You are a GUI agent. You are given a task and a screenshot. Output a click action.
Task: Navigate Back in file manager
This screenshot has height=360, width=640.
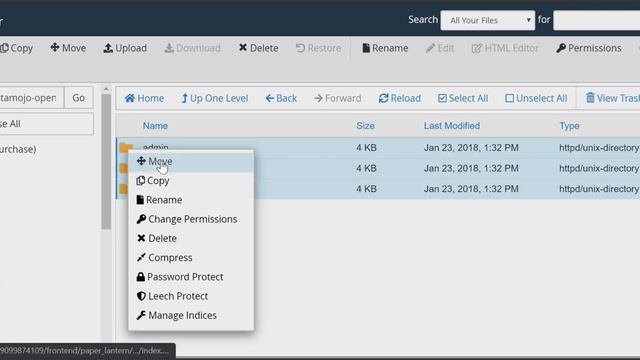(281, 98)
